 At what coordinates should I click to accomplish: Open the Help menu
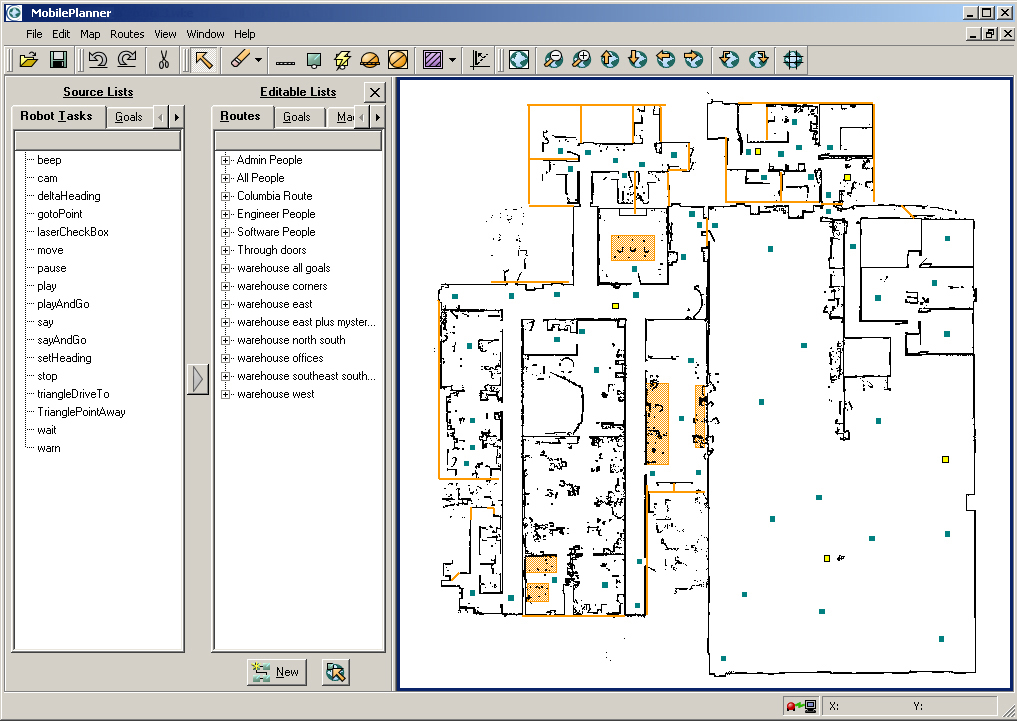coord(245,34)
